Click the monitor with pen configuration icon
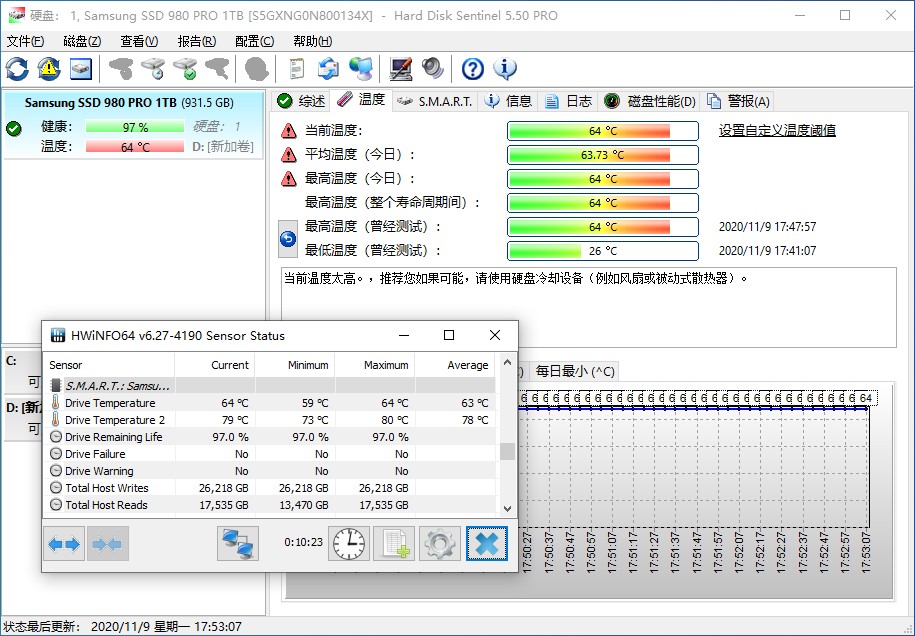 pyautogui.click(x=401, y=69)
